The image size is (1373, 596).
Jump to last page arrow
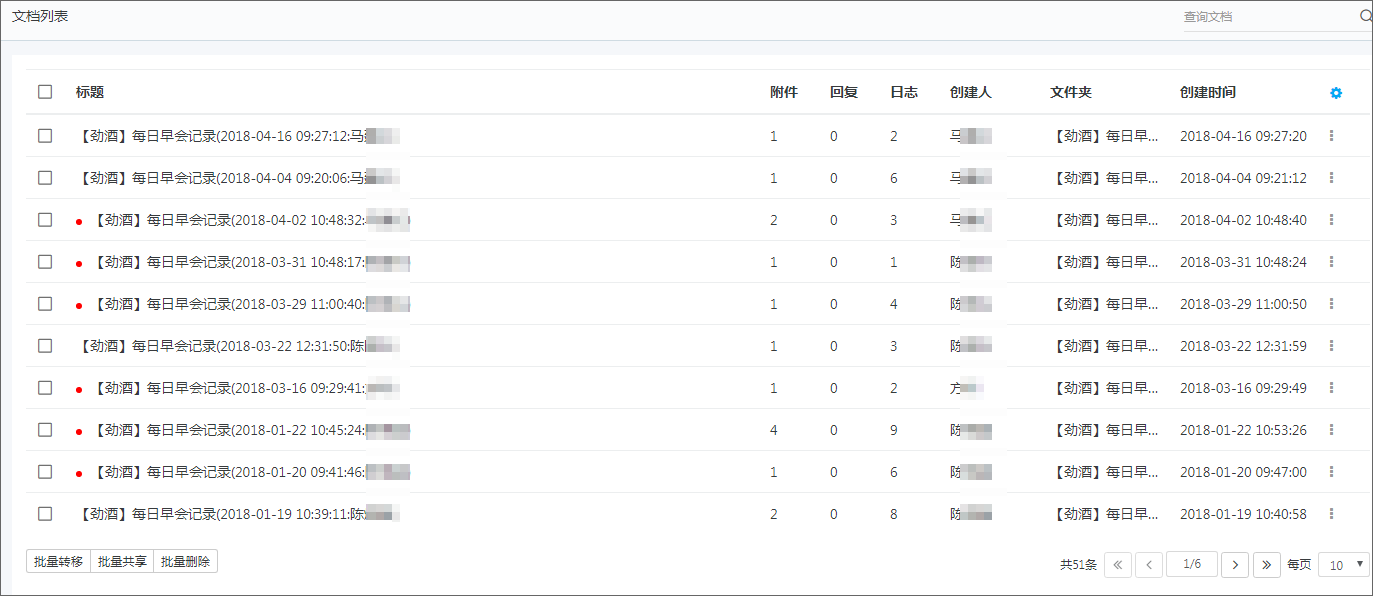tap(1267, 565)
